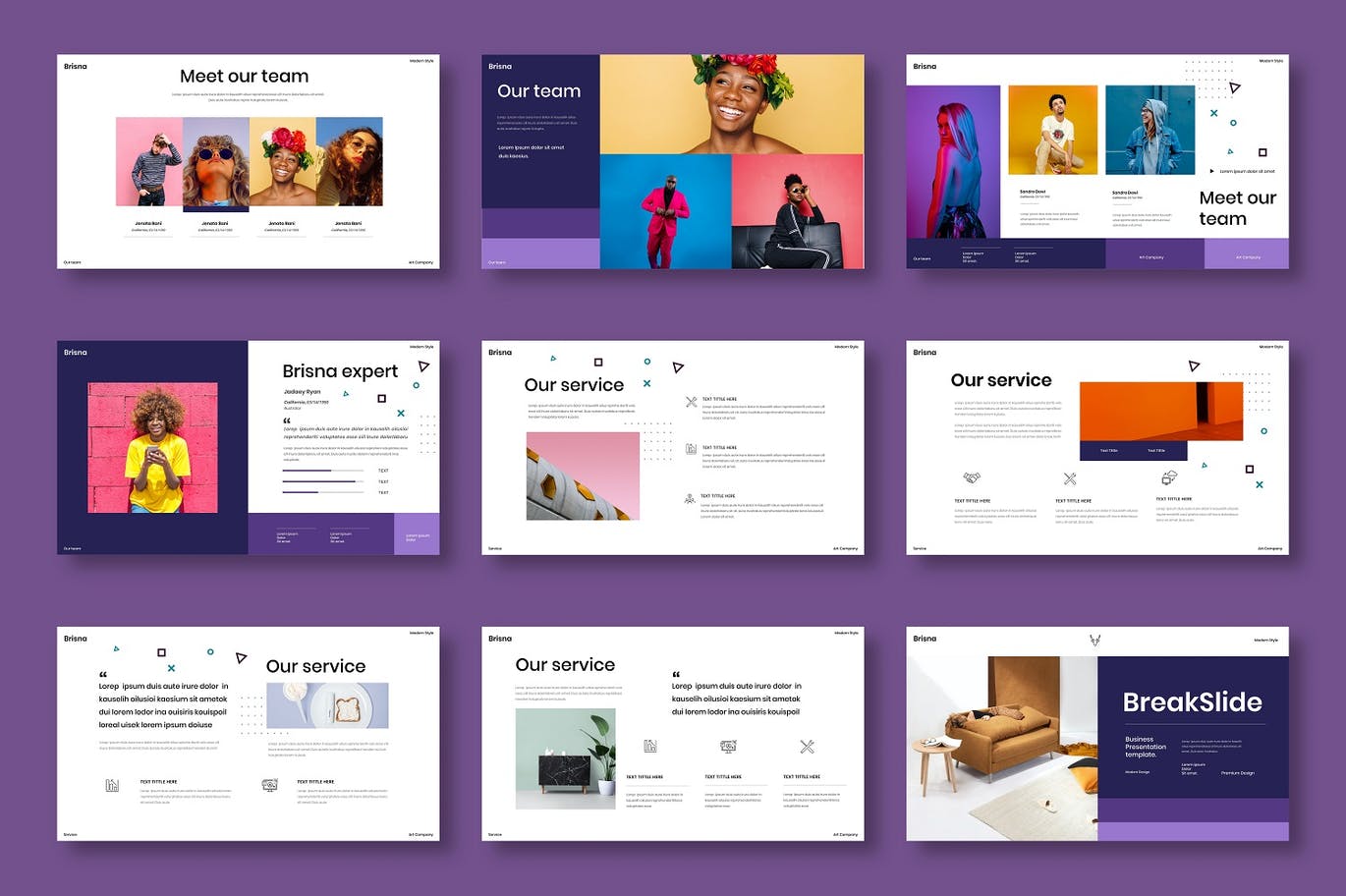Click the Our team heading on the dark panel
Image resolution: width=1346 pixels, height=896 pixels.
538,91
